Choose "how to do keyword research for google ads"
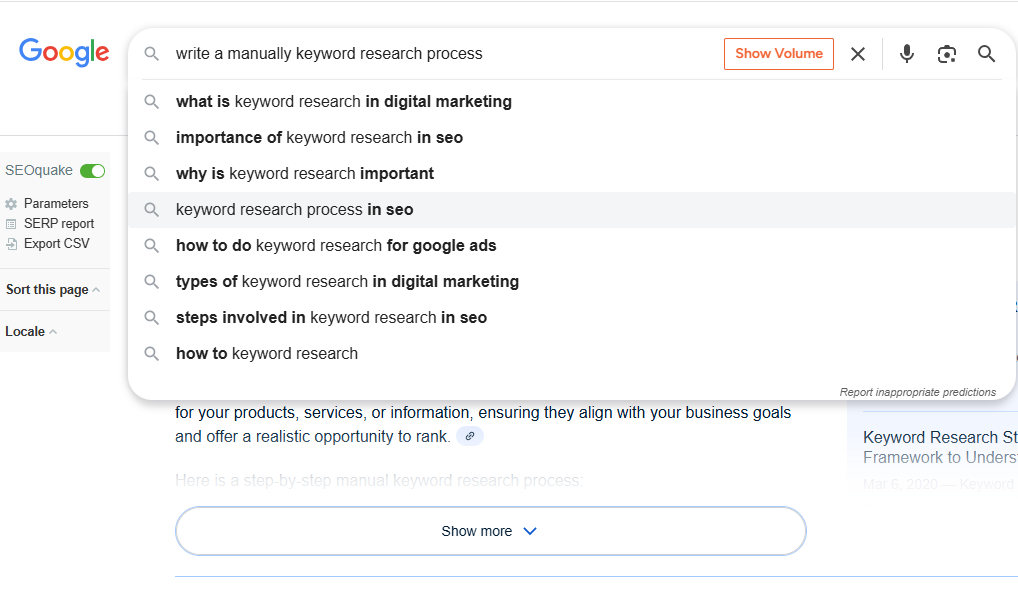Image resolution: width=1018 pixels, height=594 pixels. [336, 246]
